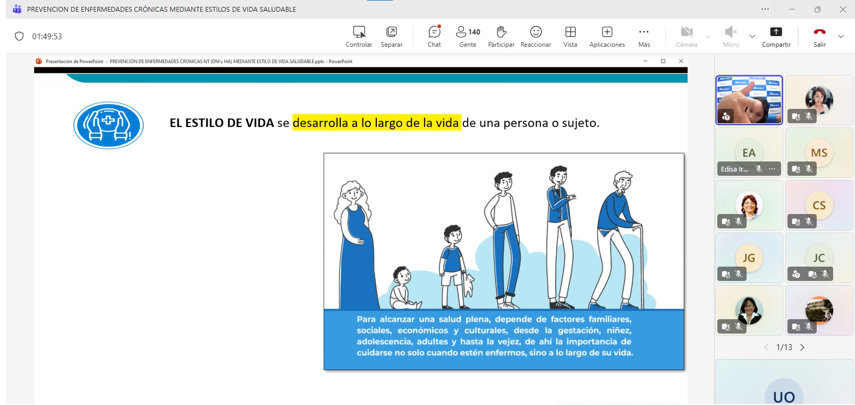Click the highlighted text 'desarrolla a lo largo de la vida'
Viewport: 855px width, 405px height.
click(377, 123)
